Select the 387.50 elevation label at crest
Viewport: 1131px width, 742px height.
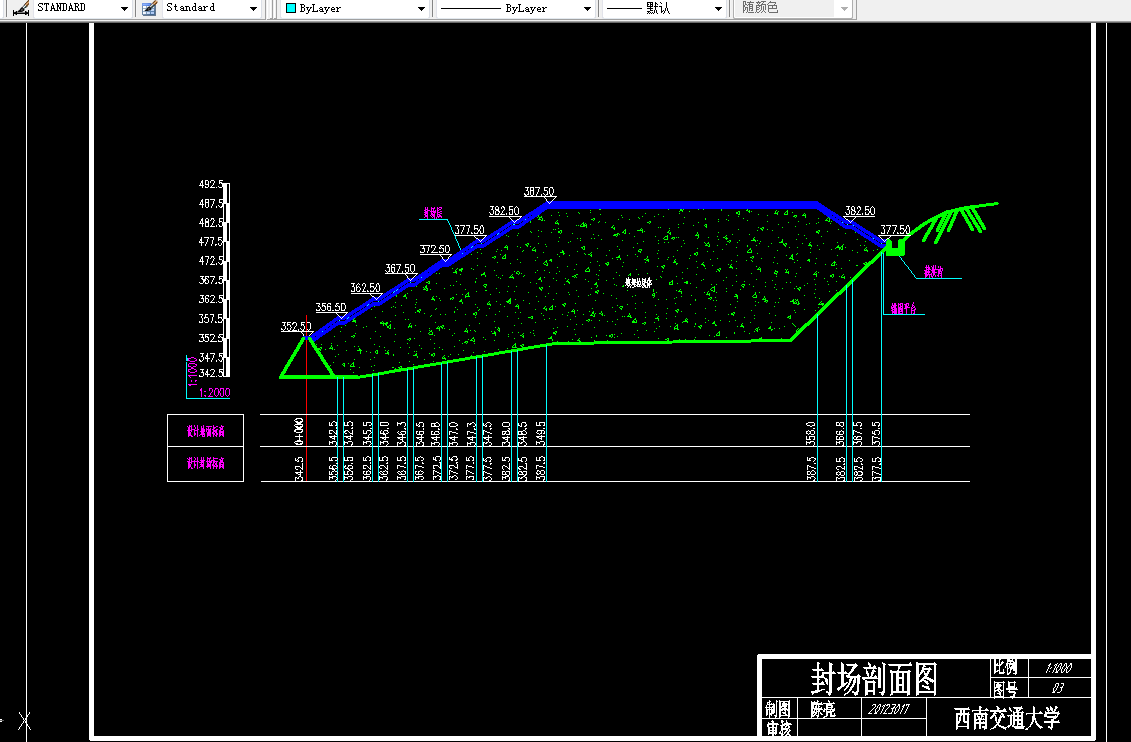tap(539, 192)
